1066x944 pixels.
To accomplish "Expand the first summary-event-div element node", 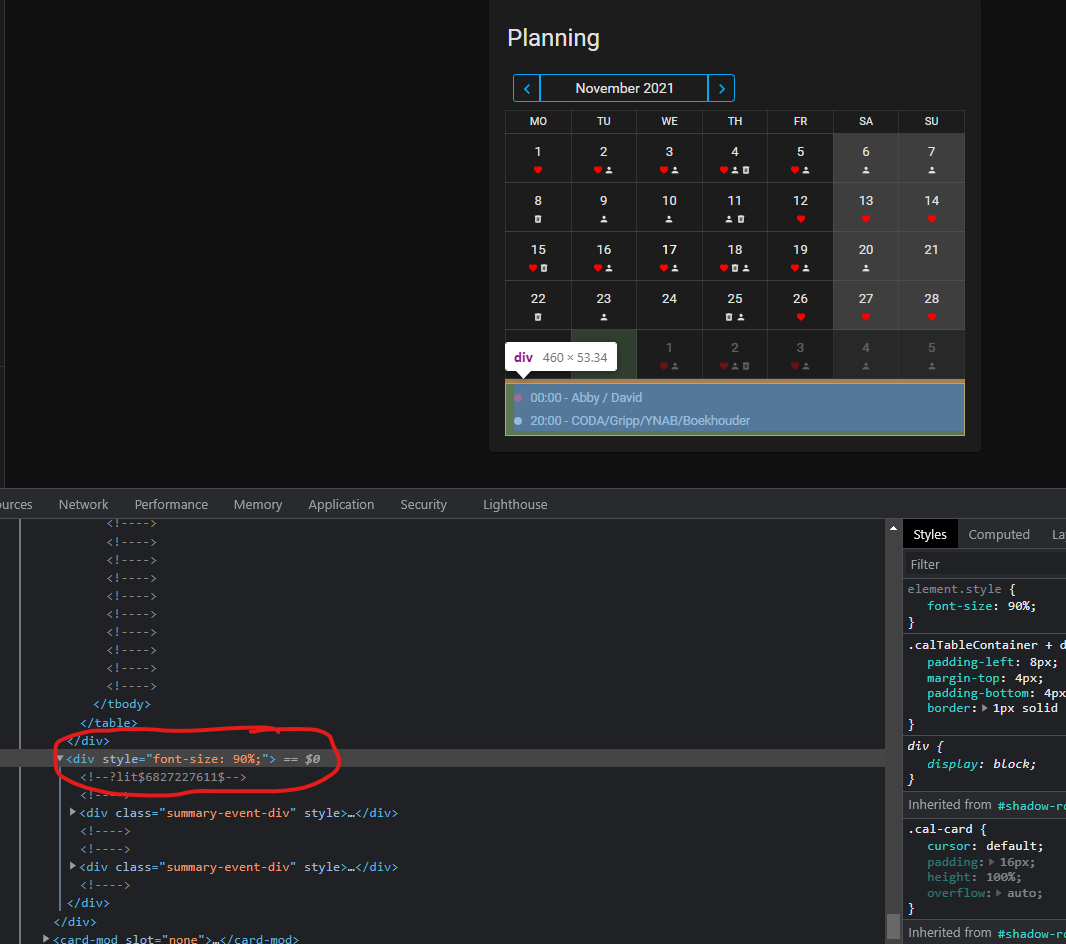I will pos(72,813).
